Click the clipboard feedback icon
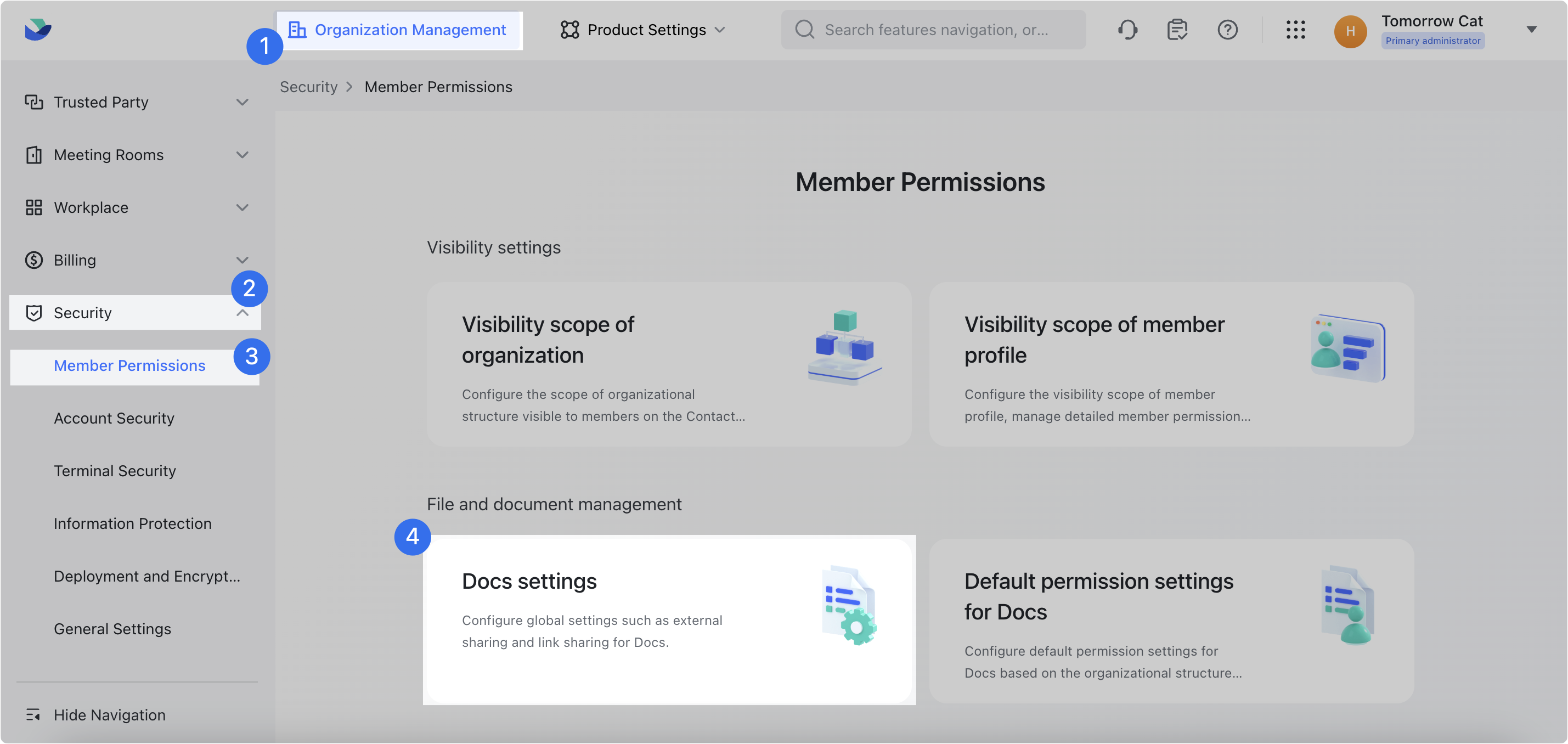Screen dimensions: 1568x744 1177,29
